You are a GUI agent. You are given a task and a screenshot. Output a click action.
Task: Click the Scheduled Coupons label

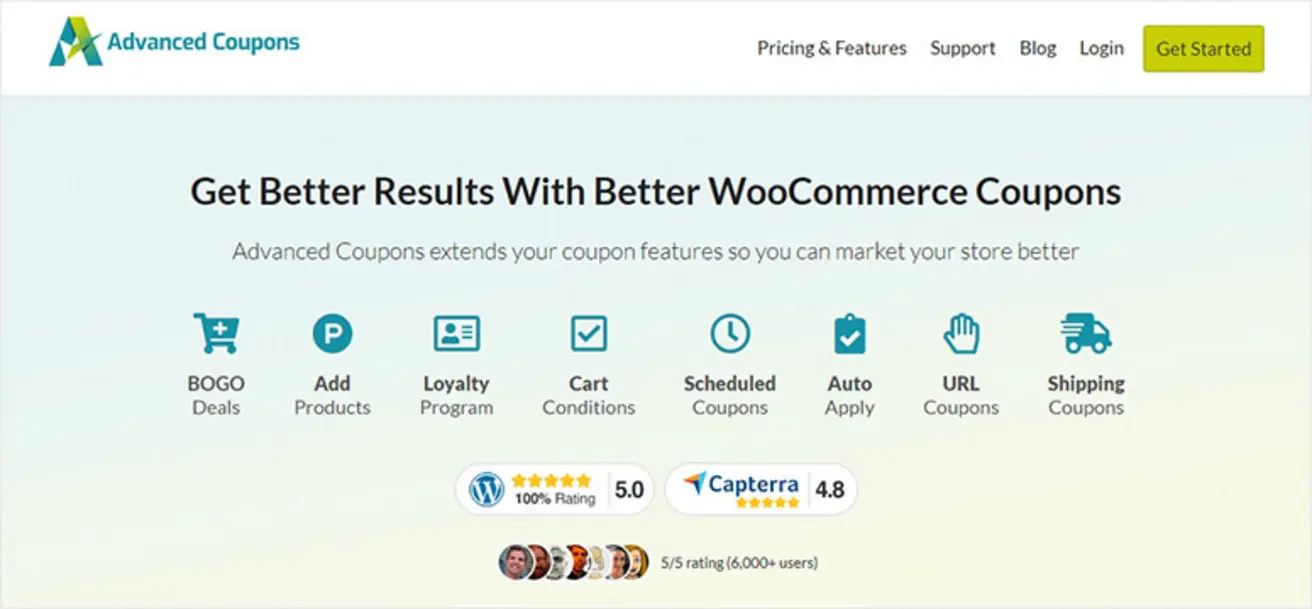730,395
